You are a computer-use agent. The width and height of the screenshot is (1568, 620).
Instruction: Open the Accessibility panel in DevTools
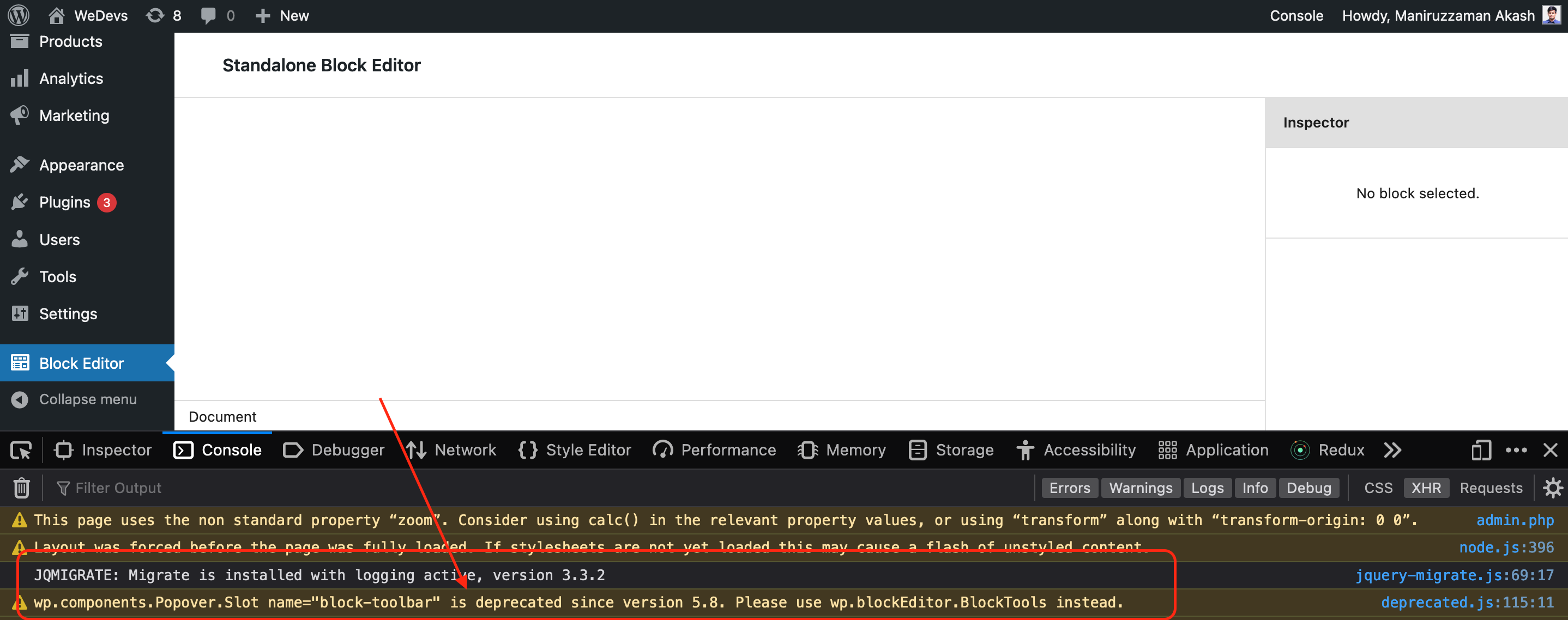coord(1076,449)
